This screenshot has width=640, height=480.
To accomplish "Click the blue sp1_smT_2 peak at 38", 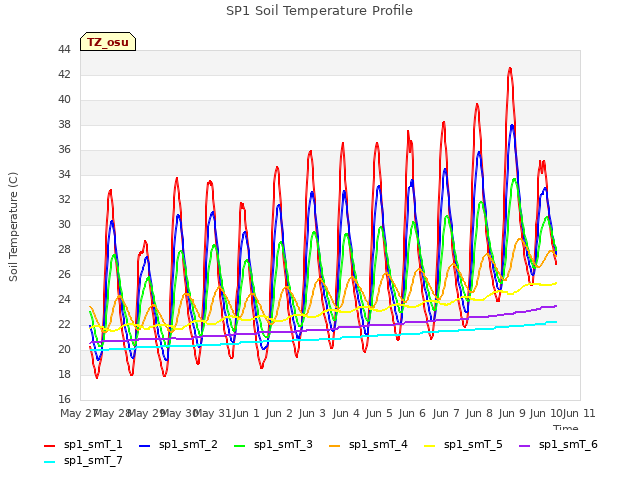I will point(512,126).
